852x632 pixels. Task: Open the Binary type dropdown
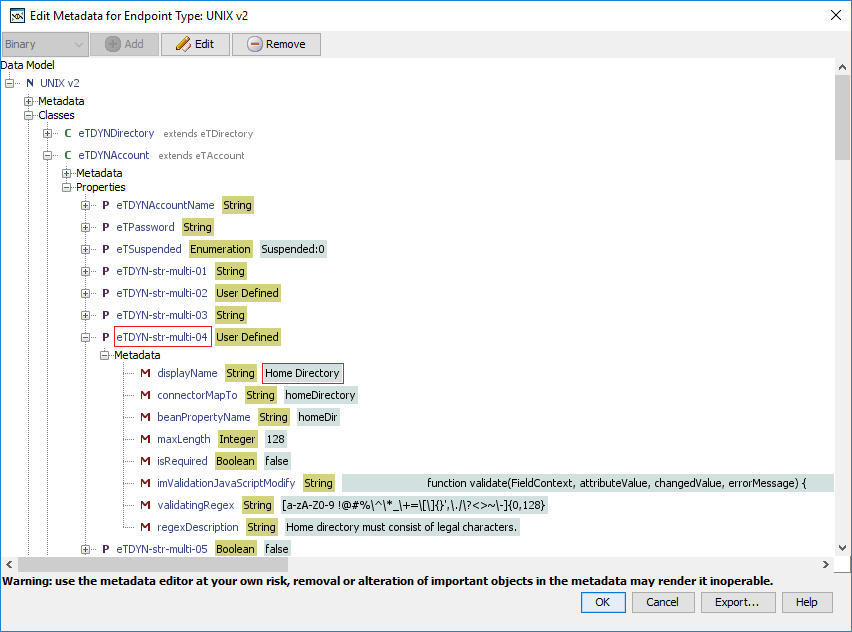(45, 44)
